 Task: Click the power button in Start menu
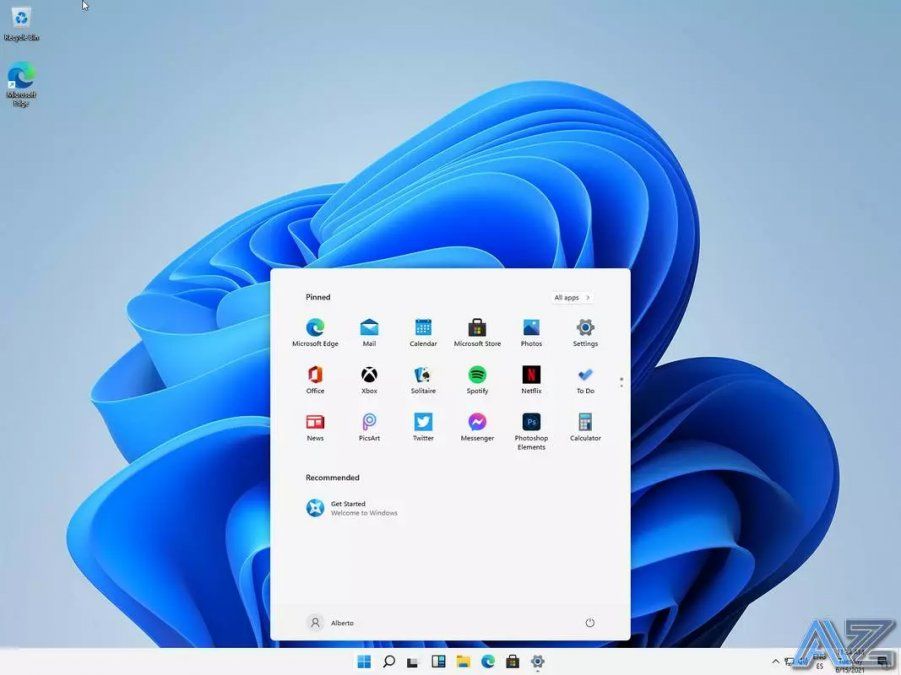[590, 623]
